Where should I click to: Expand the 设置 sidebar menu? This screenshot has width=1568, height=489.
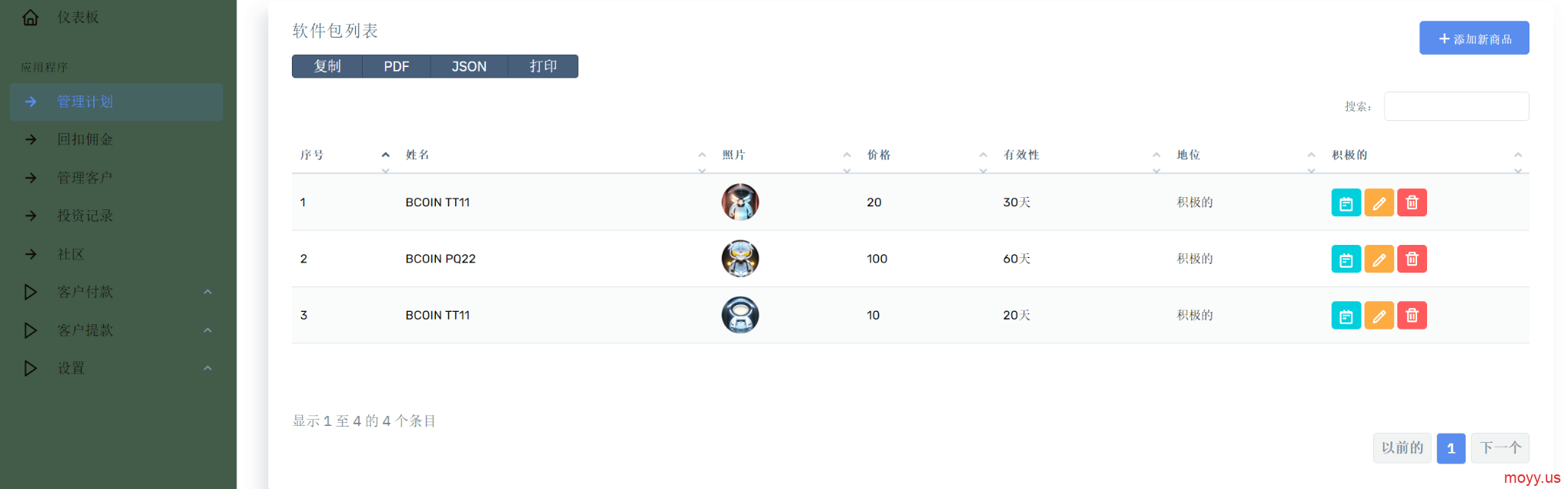coord(117,368)
